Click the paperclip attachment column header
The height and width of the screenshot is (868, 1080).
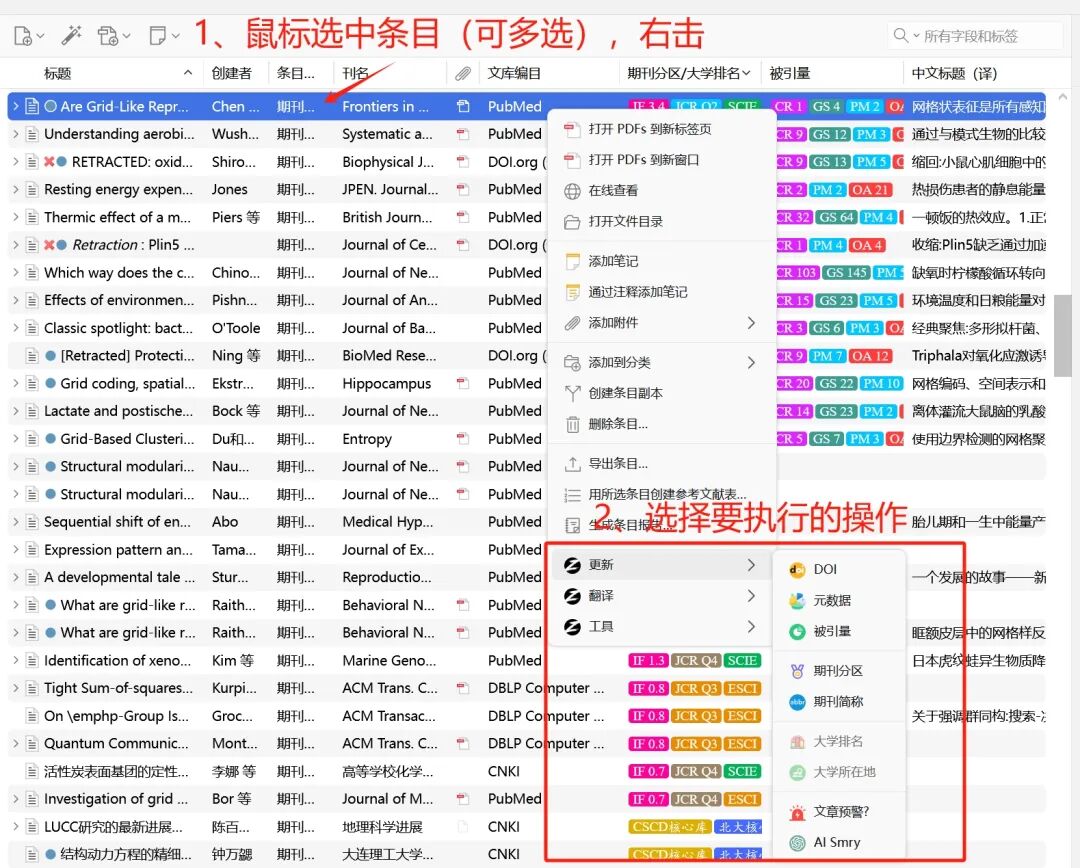click(x=463, y=73)
